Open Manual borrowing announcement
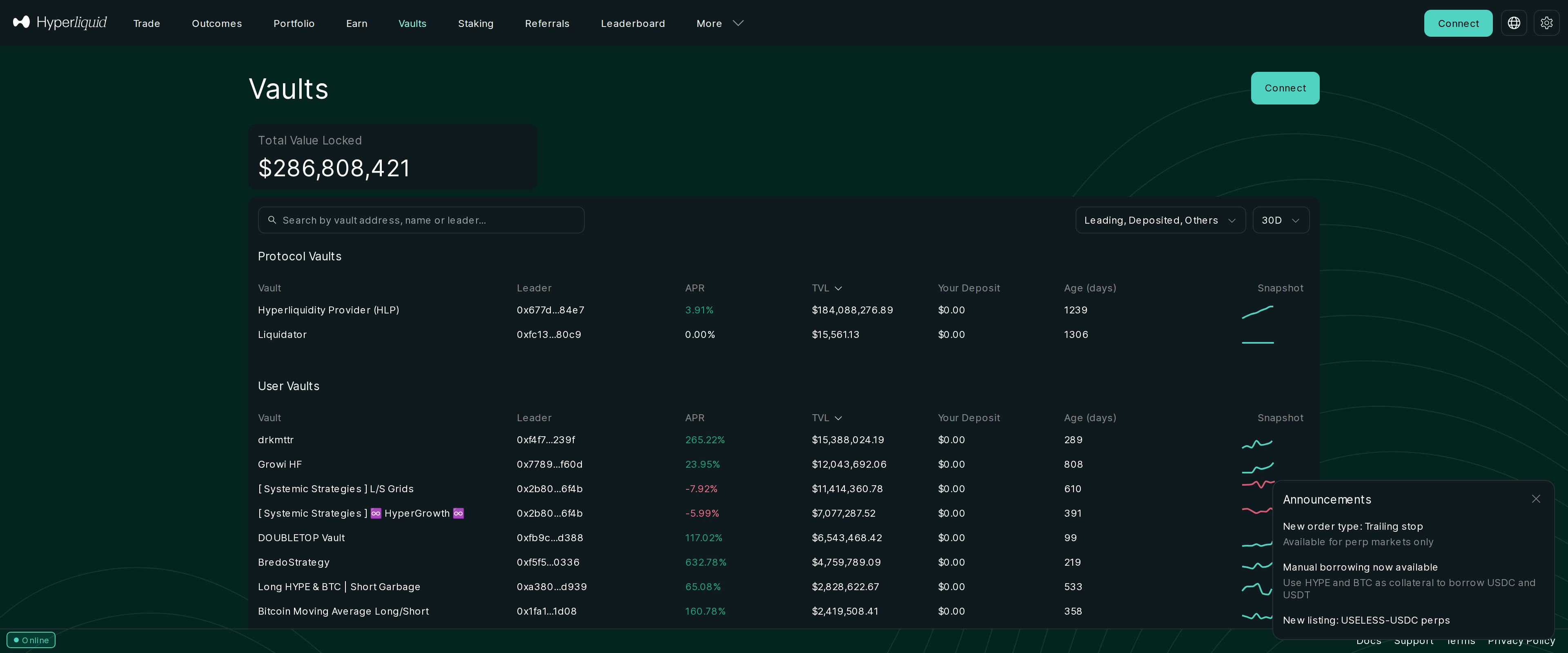1568x653 pixels. pyautogui.click(x=1409, y=581)
